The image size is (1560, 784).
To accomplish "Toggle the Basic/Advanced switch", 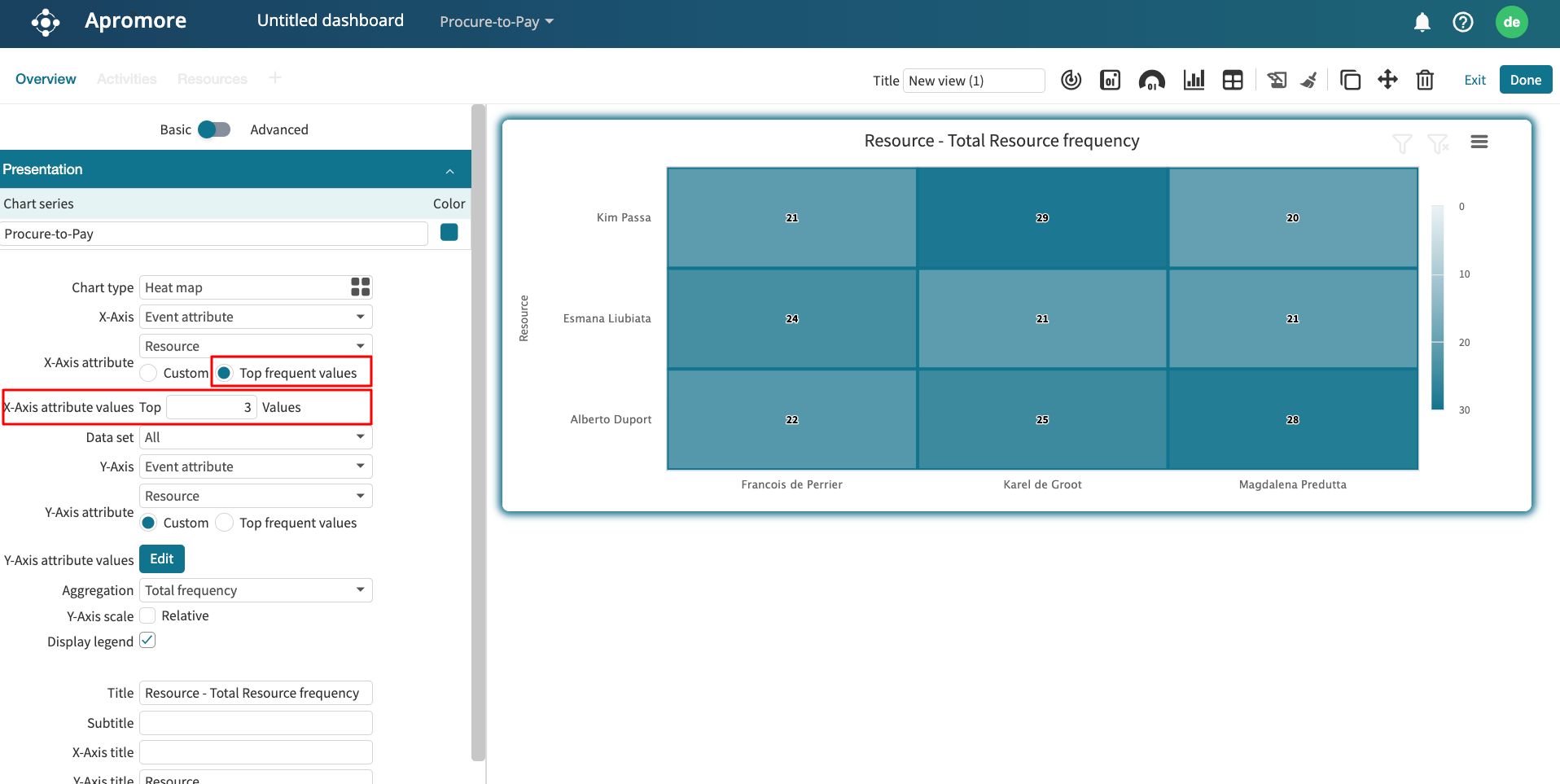I will [214, 129].
